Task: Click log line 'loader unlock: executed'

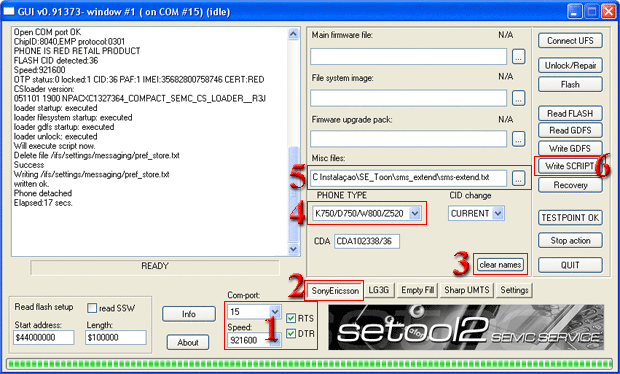Action: (x=55, y=136)
